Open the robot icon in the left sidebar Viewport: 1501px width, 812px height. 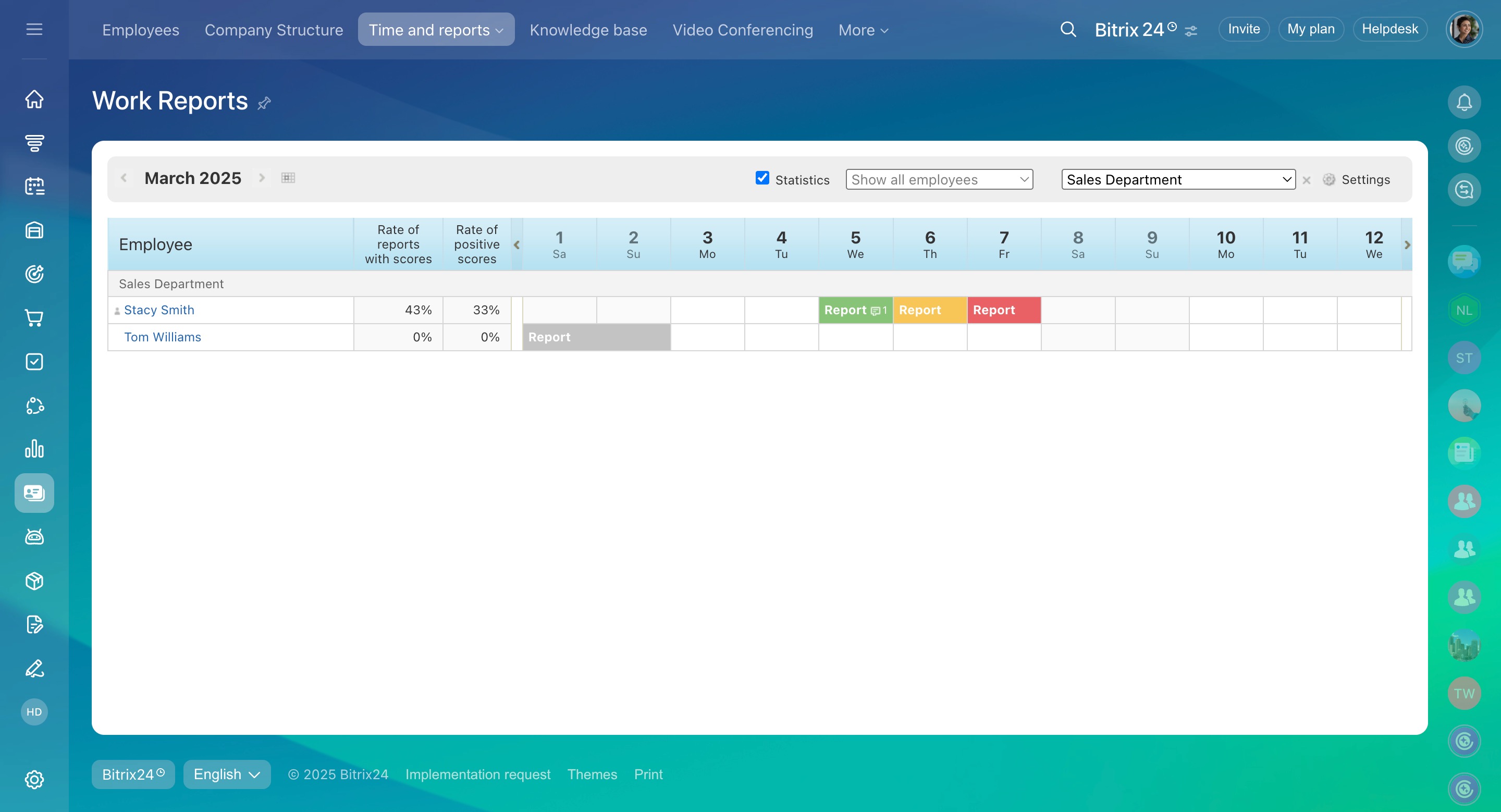pos(34,537)
